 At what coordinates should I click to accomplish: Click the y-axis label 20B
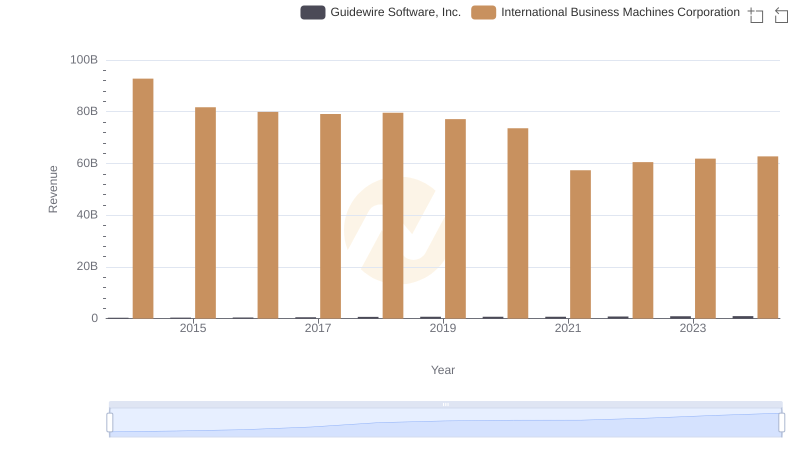click(x=87, y=266)
